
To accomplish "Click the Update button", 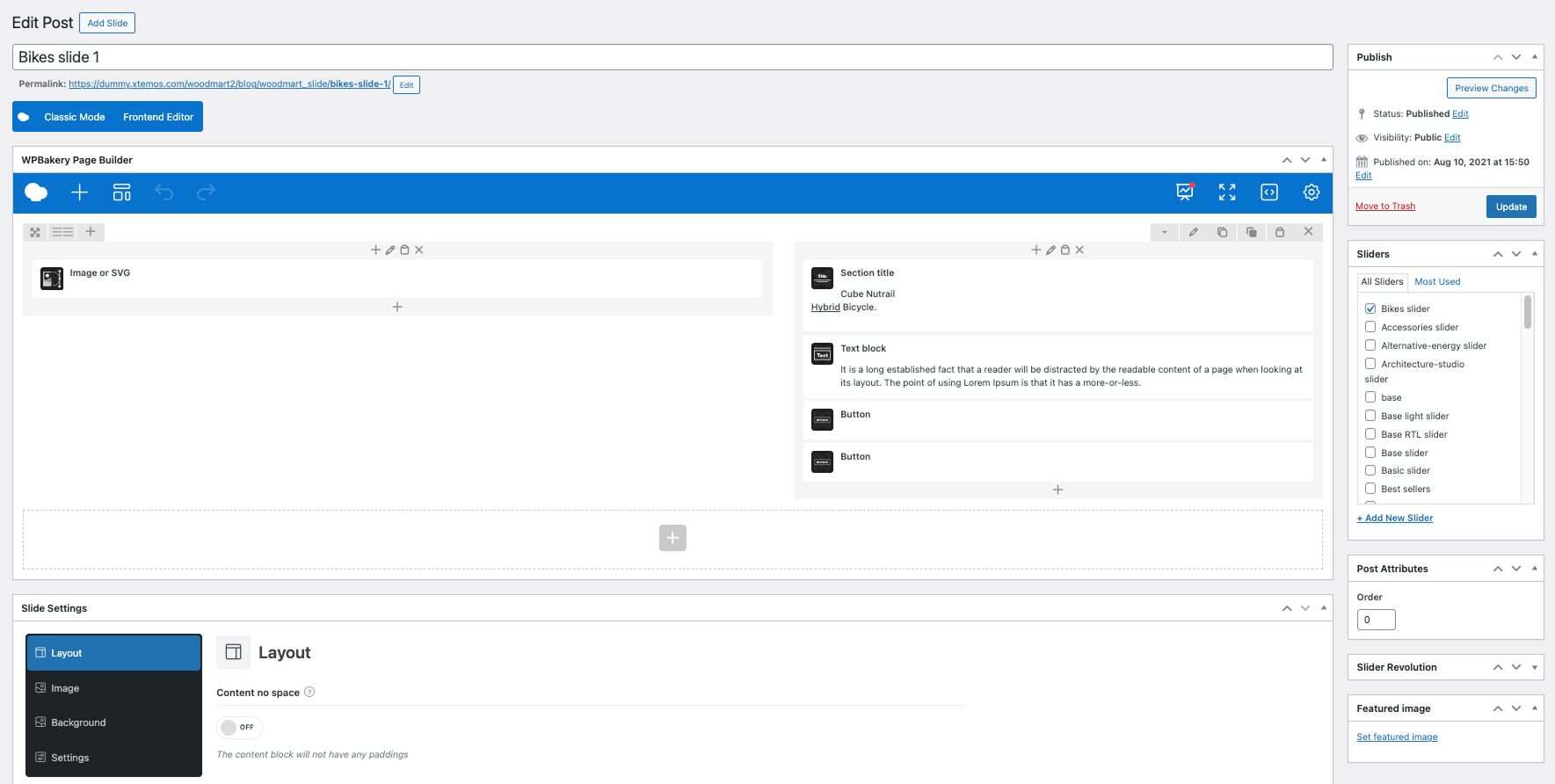I will (1511, 207).
